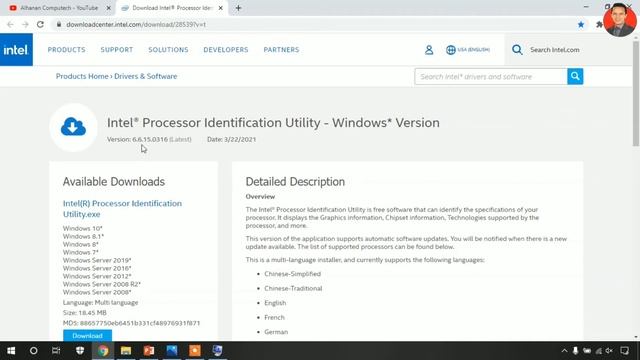Open the PRODUCTS menu
Image resolution: width=640 pixels, height=360 pixels.
(67, 50)
